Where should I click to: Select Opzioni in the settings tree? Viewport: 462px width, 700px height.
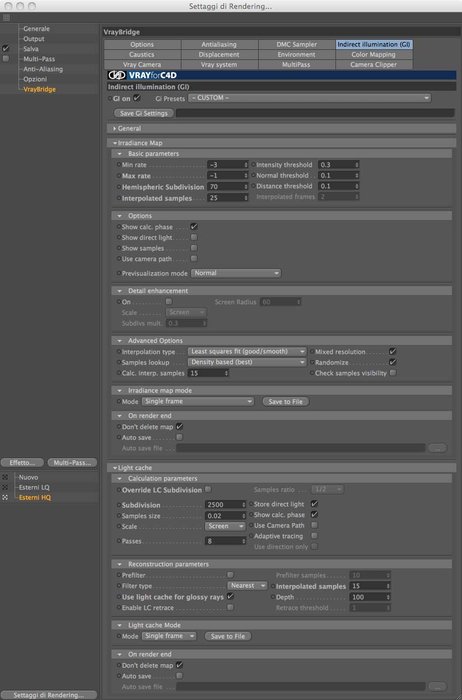(35, 79)
